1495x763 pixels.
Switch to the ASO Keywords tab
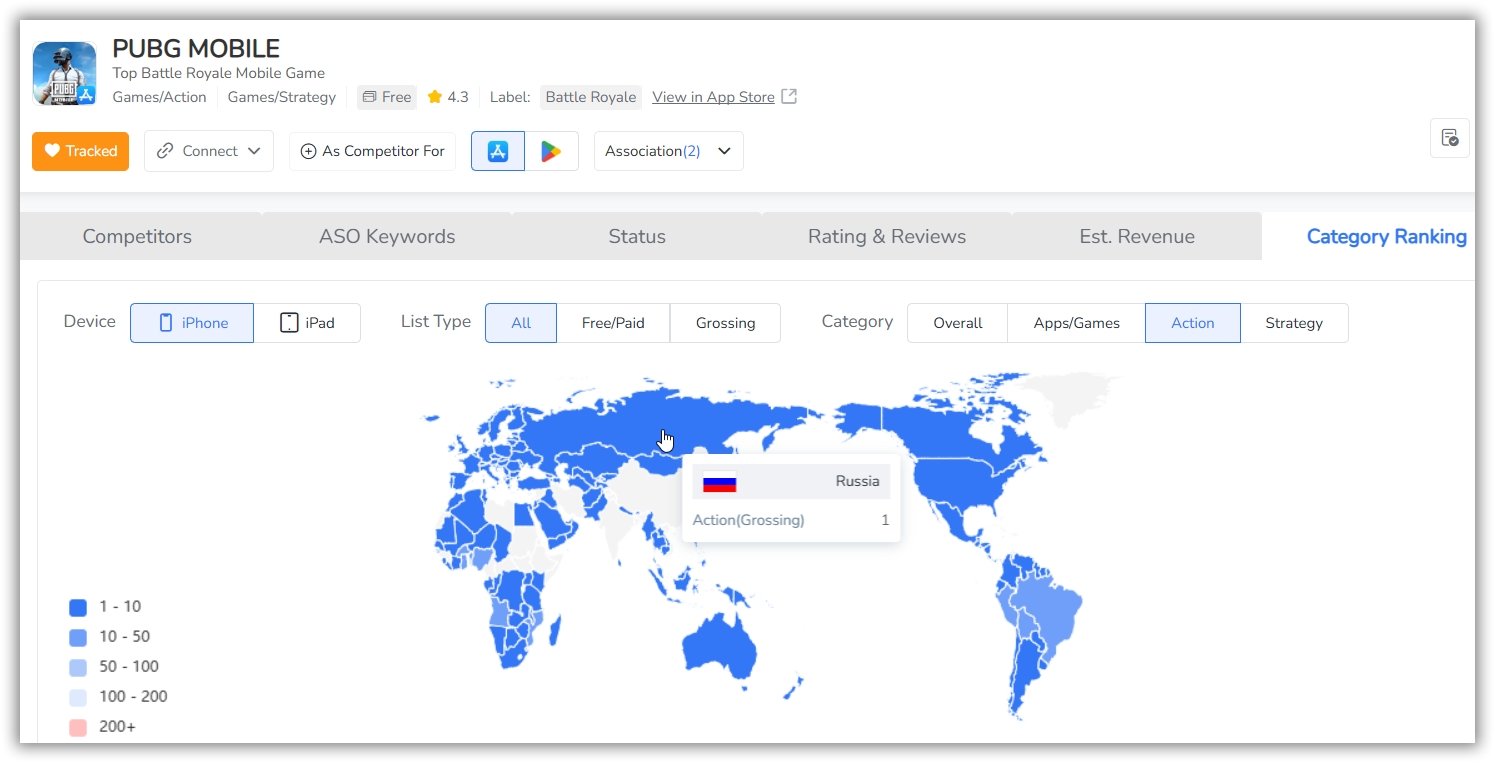[387, 237]
